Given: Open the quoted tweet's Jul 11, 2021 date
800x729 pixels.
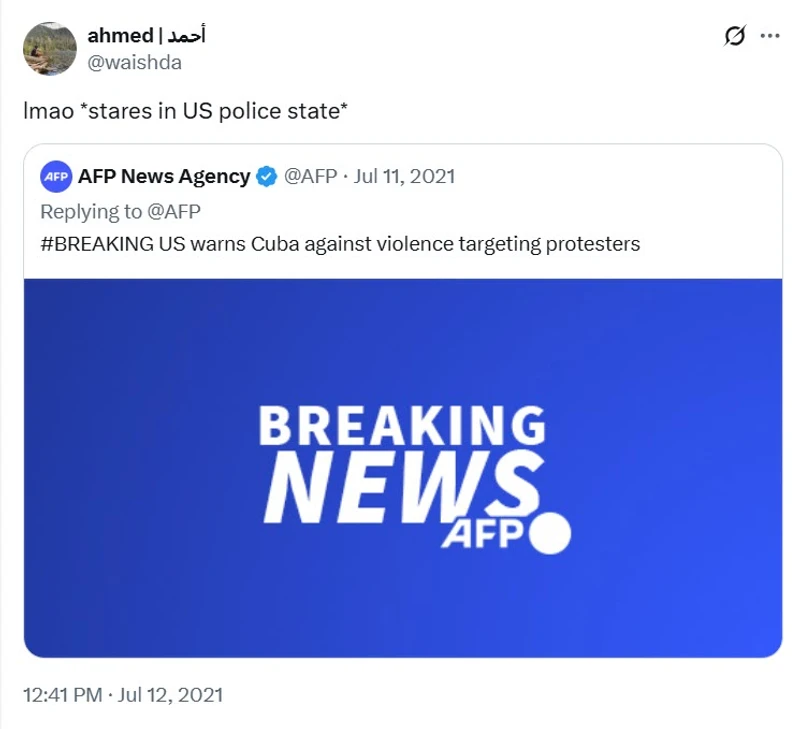Looking at the screenshot, I should (404, 177).
